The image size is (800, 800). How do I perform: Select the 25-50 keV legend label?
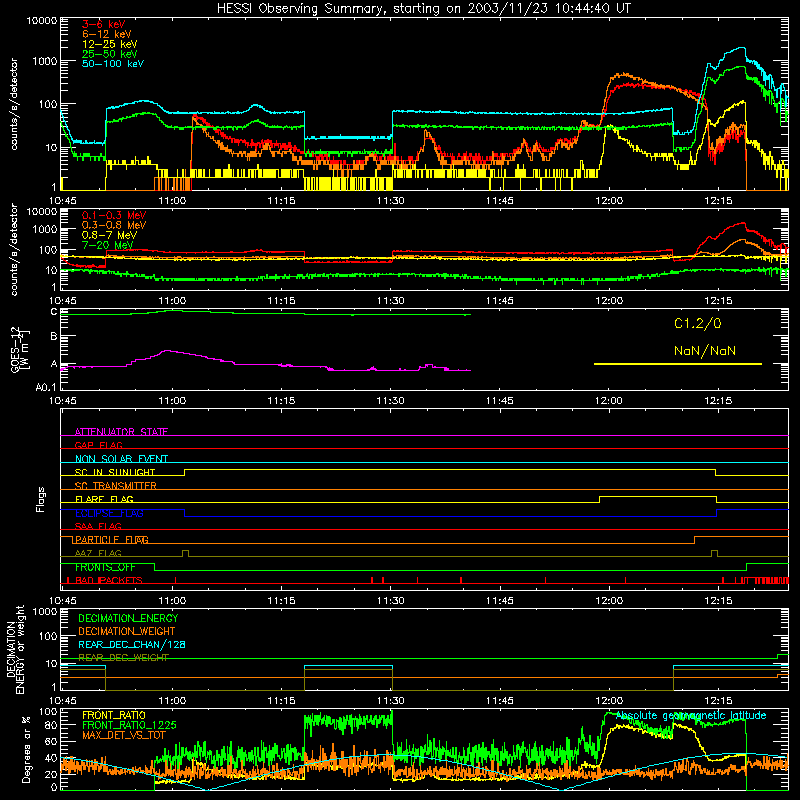[x=110, y=54]
